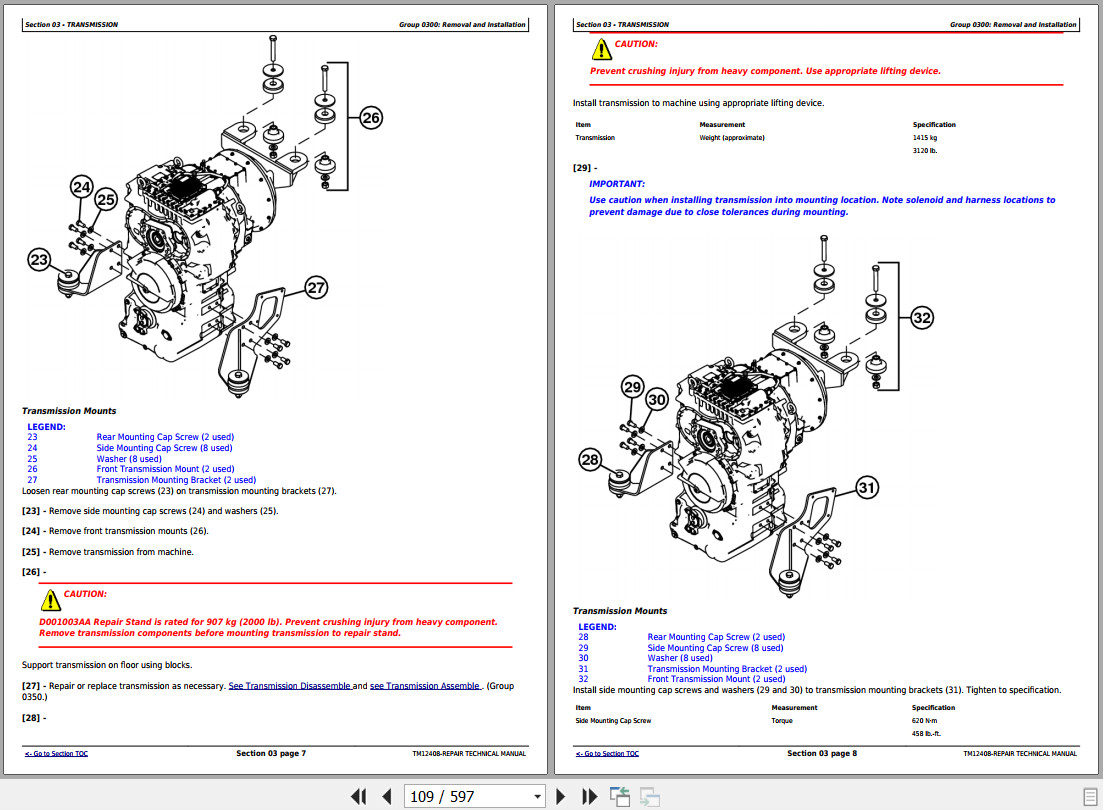
Task: Click callout number 30 in right diagram
Action: click(656, 400)
